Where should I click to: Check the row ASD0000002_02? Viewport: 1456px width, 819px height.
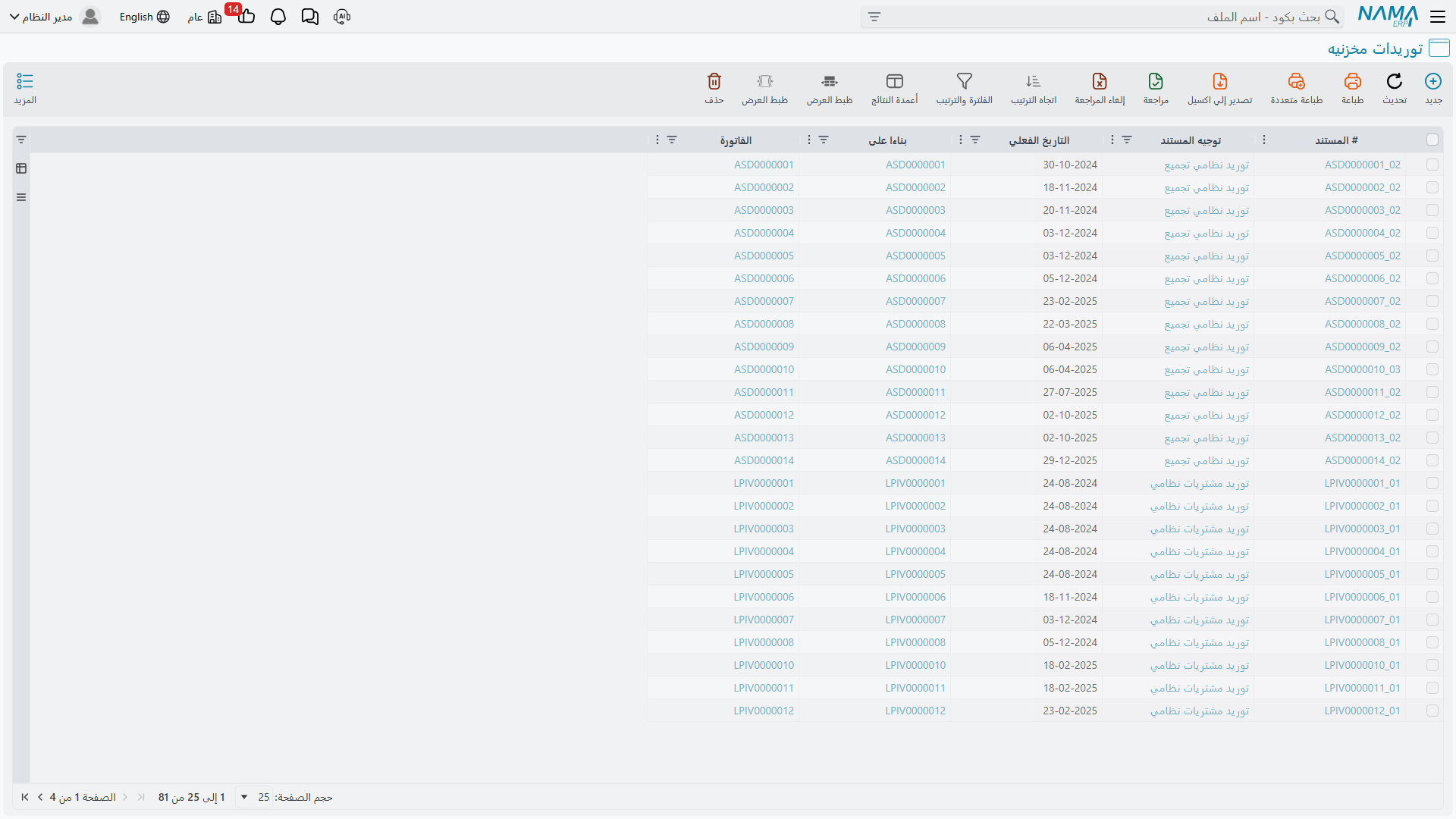1432,187
